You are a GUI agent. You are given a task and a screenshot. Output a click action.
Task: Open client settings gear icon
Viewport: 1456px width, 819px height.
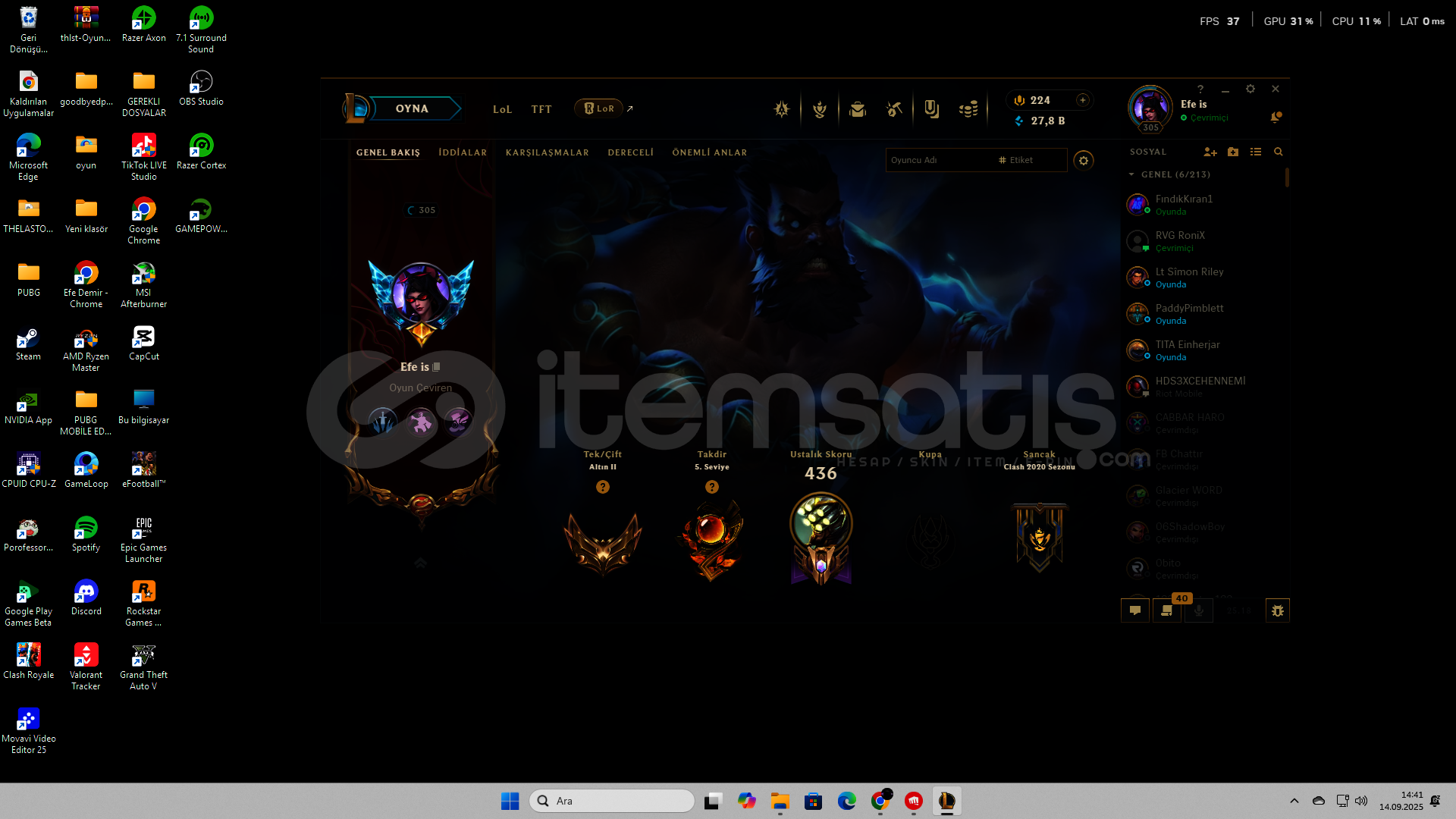point(1250,89)
